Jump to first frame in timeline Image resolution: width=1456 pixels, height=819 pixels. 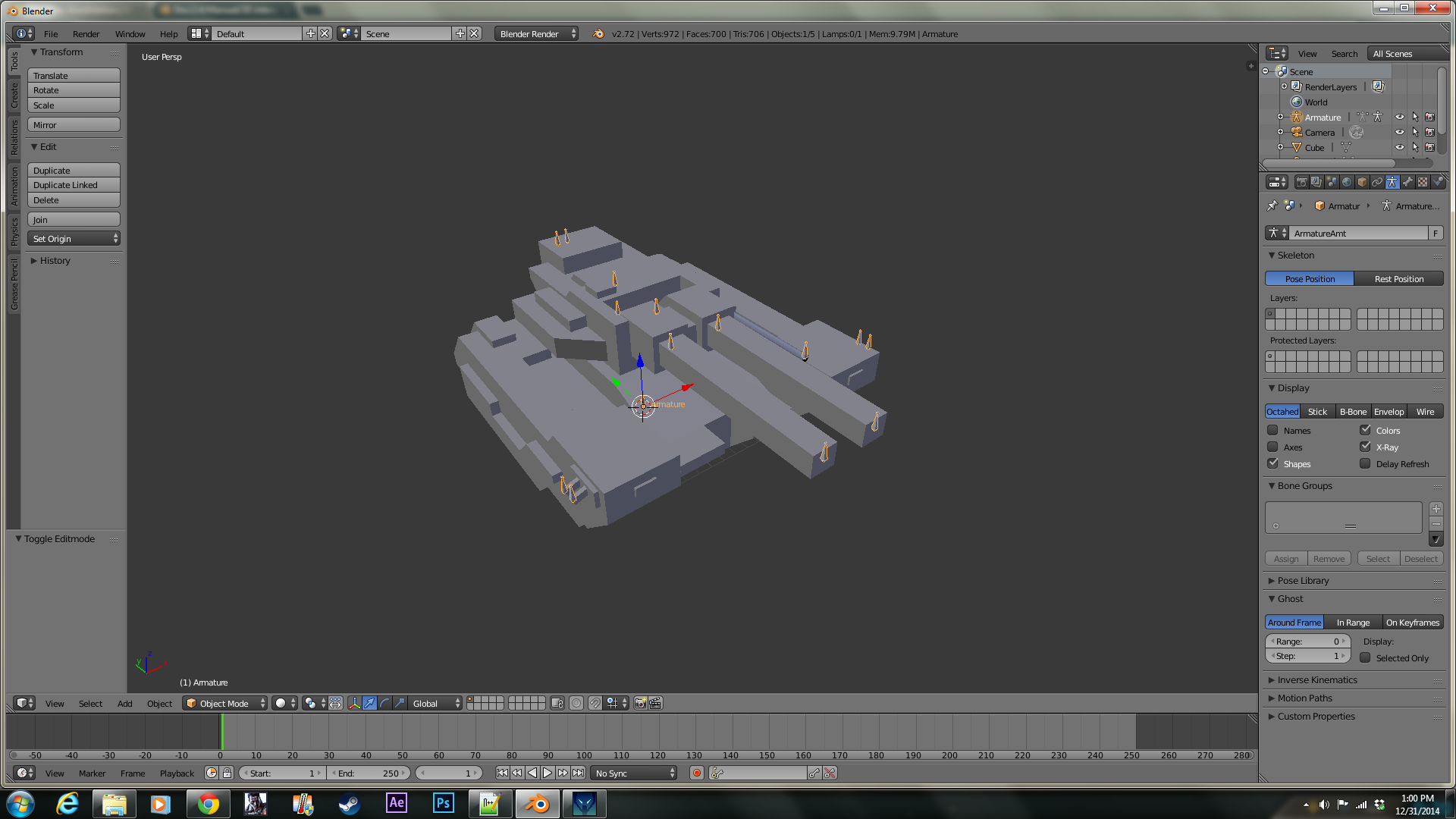point(502,773)
